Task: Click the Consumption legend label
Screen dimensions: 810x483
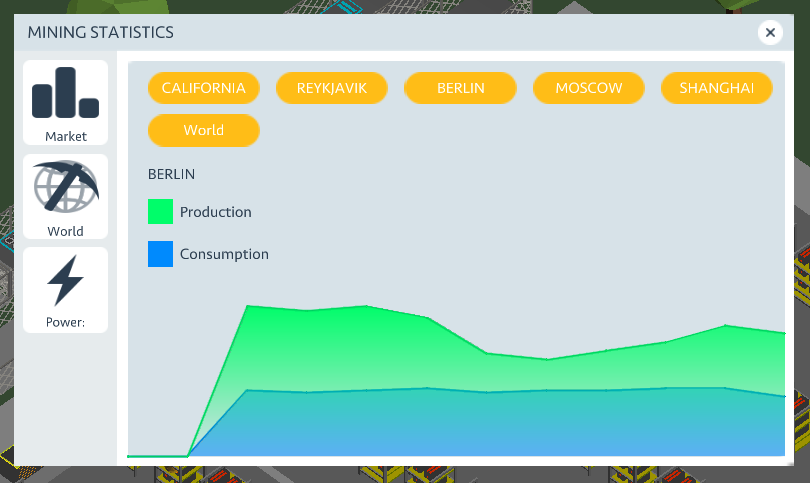Action: click(x=224, y=254)
